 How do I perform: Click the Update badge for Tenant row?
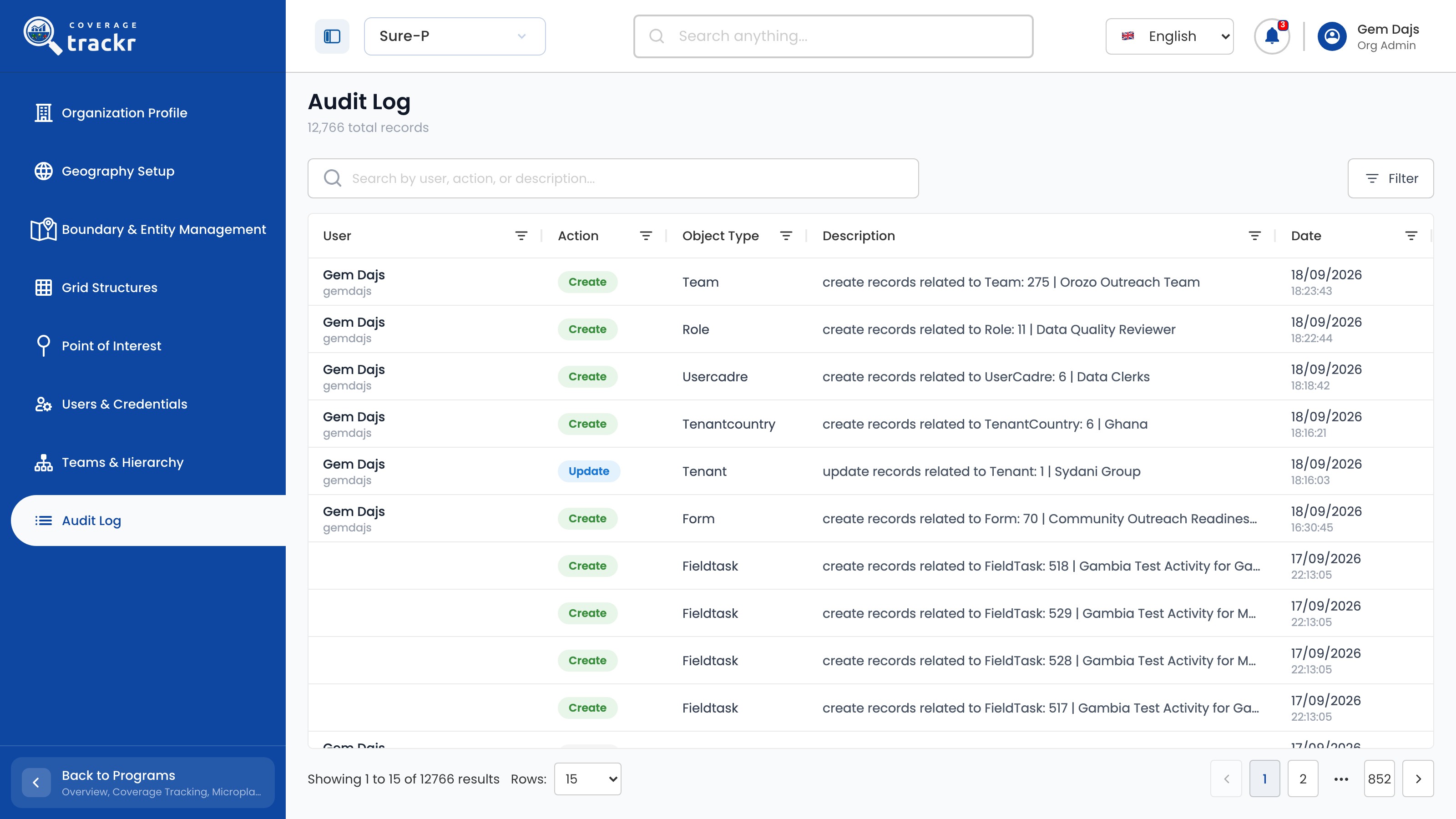588,471
